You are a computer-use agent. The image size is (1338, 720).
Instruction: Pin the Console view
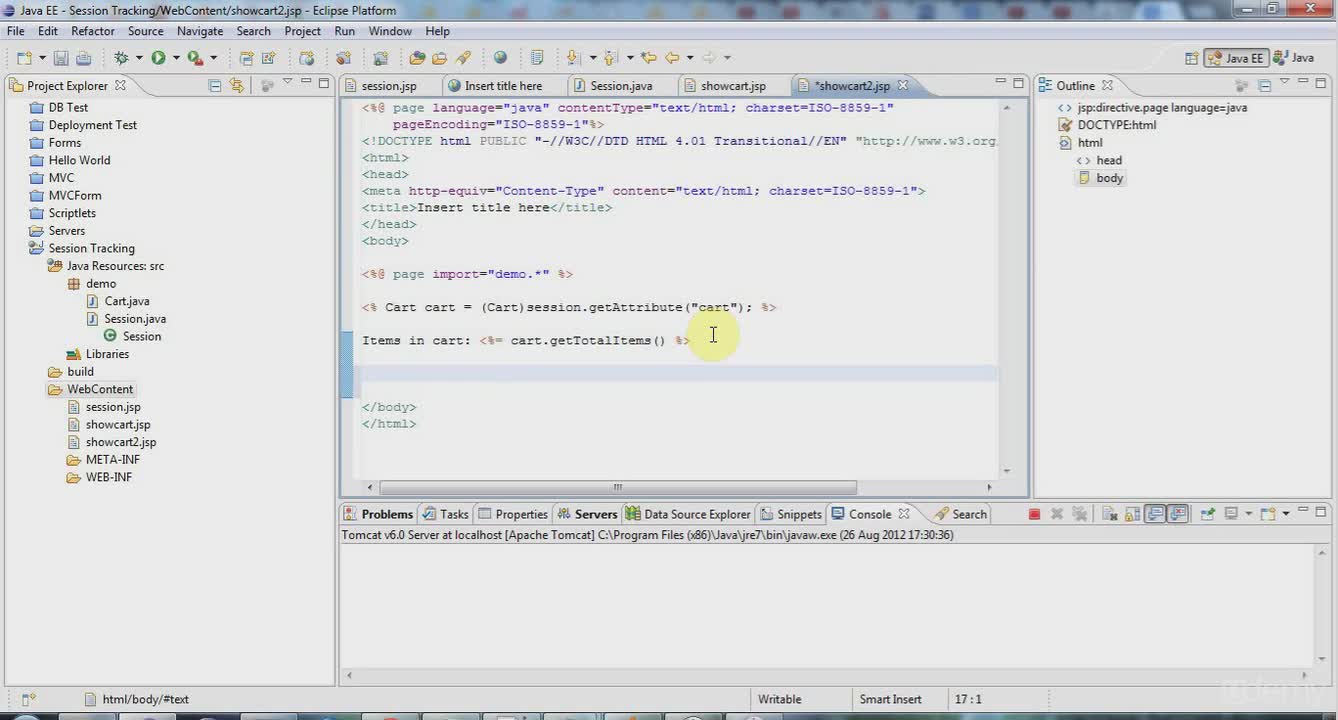pyautogui.click(x=1208, y=514)
